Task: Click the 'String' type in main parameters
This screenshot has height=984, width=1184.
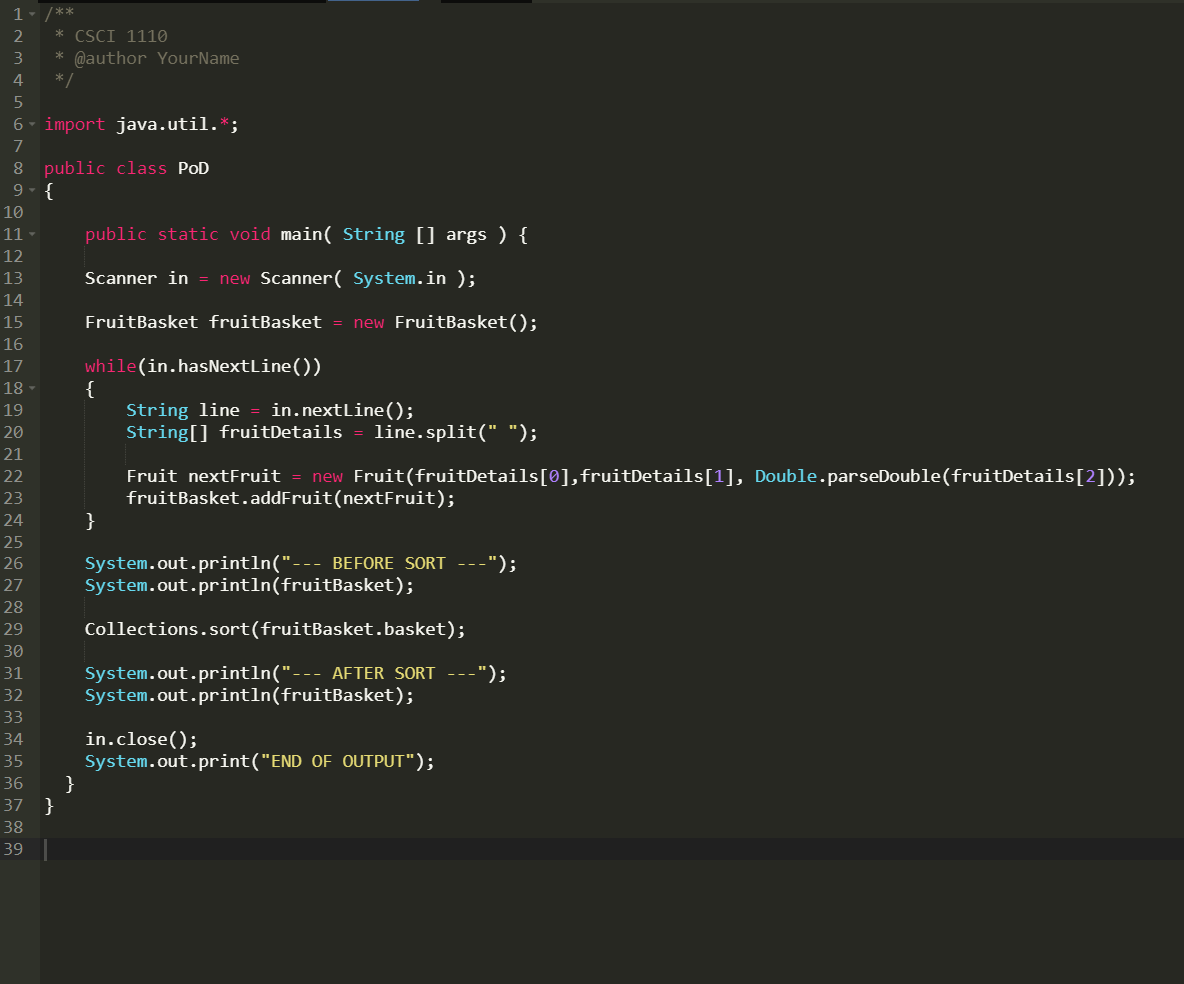Action: click(374, 234)
